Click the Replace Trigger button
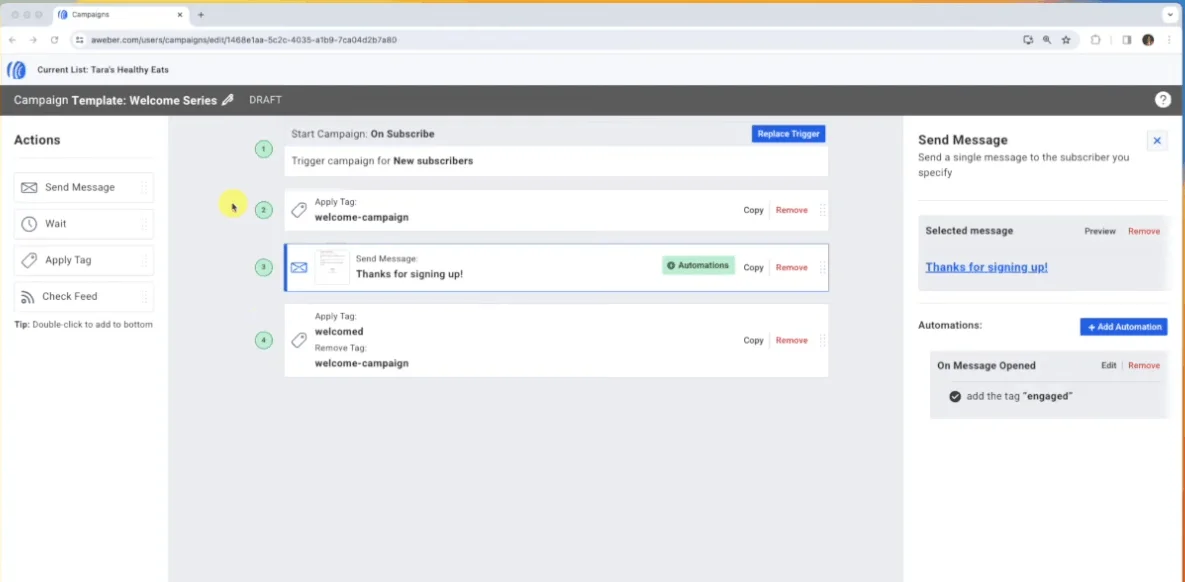 click(x=788, y=134)
